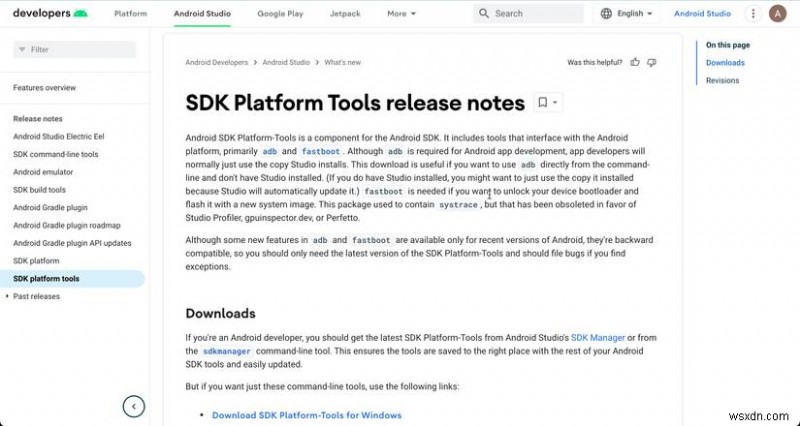
Task: Open the SDK Manager link
Action: tap(597, 338)
